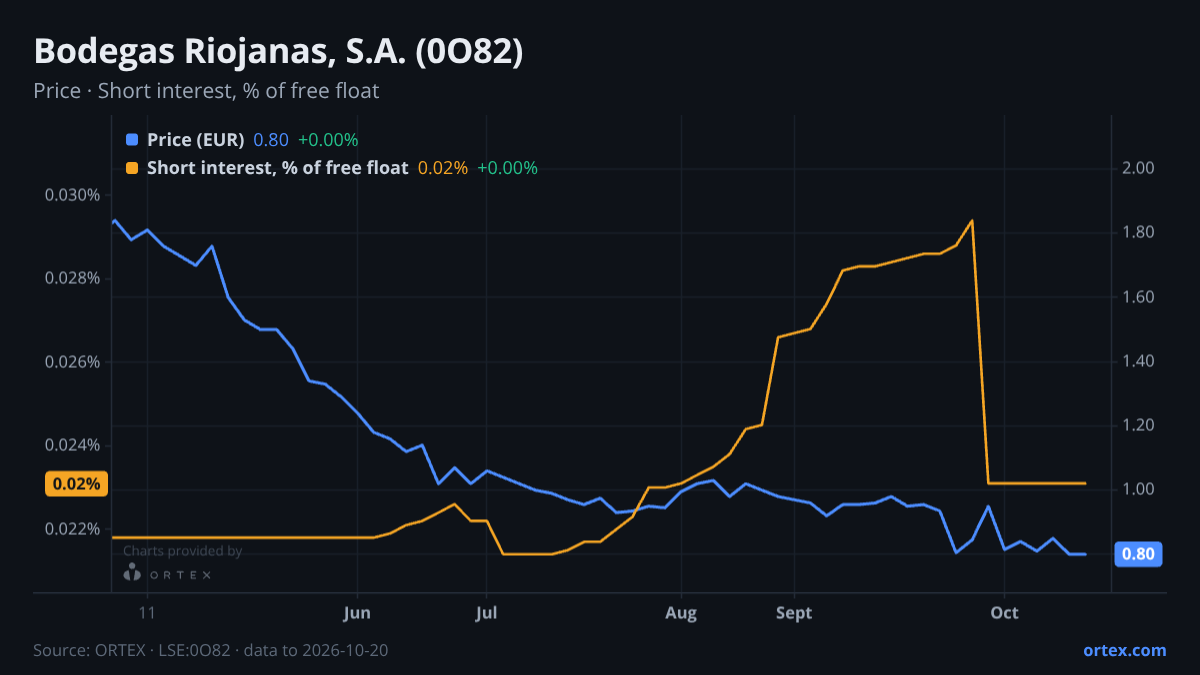This screenshot has height=675, width=1200.
Task: Click the Oct label on the time axis
Action: 1004,613
